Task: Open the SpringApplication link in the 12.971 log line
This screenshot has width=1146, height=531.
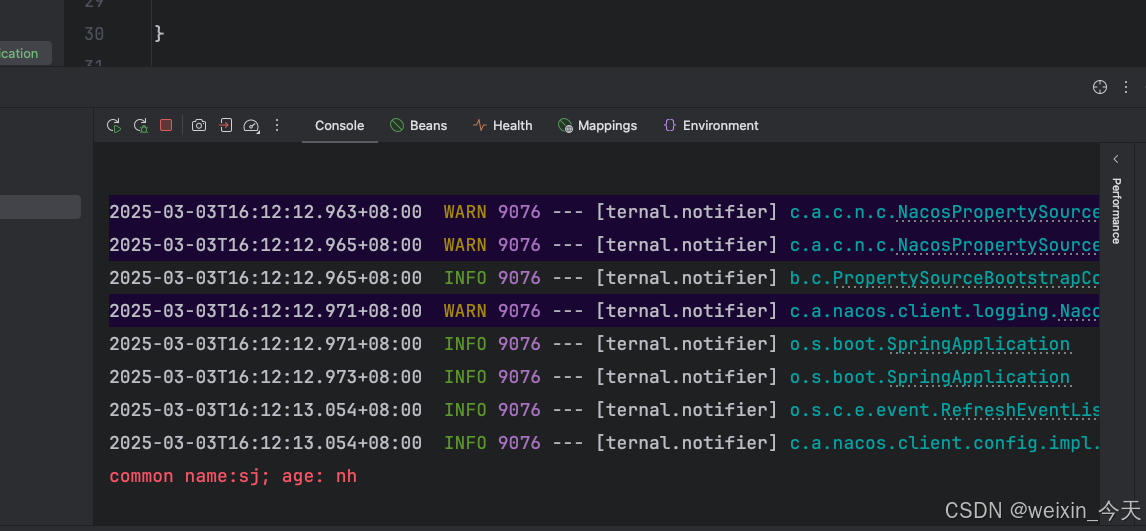Action: (978, 344)
